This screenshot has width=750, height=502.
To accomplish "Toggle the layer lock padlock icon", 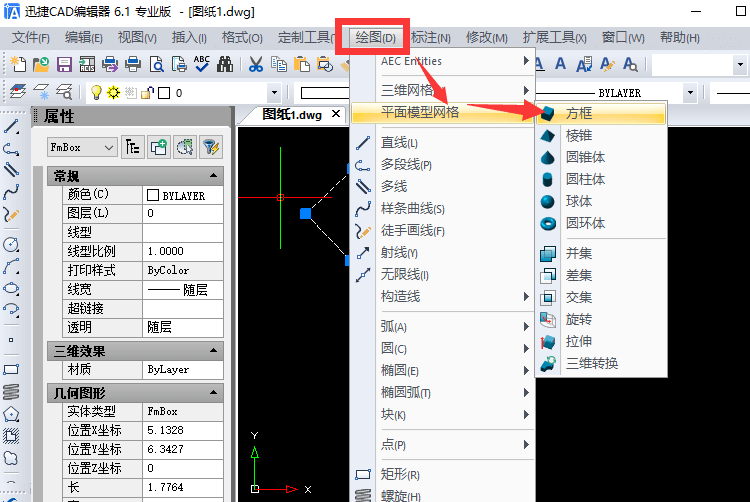I will point(146,93).
